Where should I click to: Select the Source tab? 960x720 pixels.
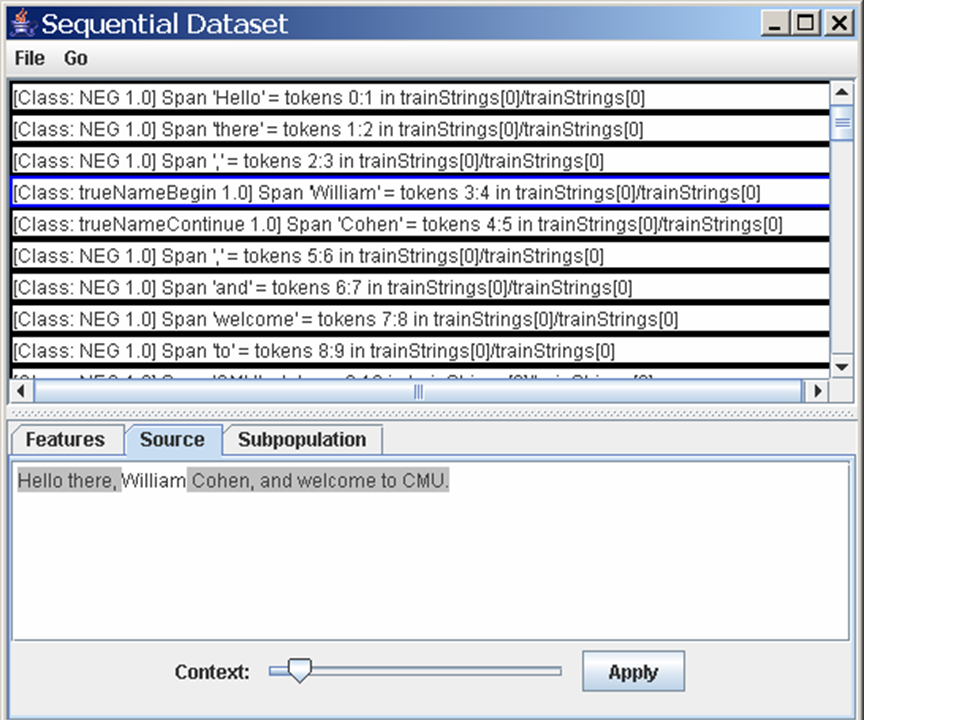click(x=172, y=440)
